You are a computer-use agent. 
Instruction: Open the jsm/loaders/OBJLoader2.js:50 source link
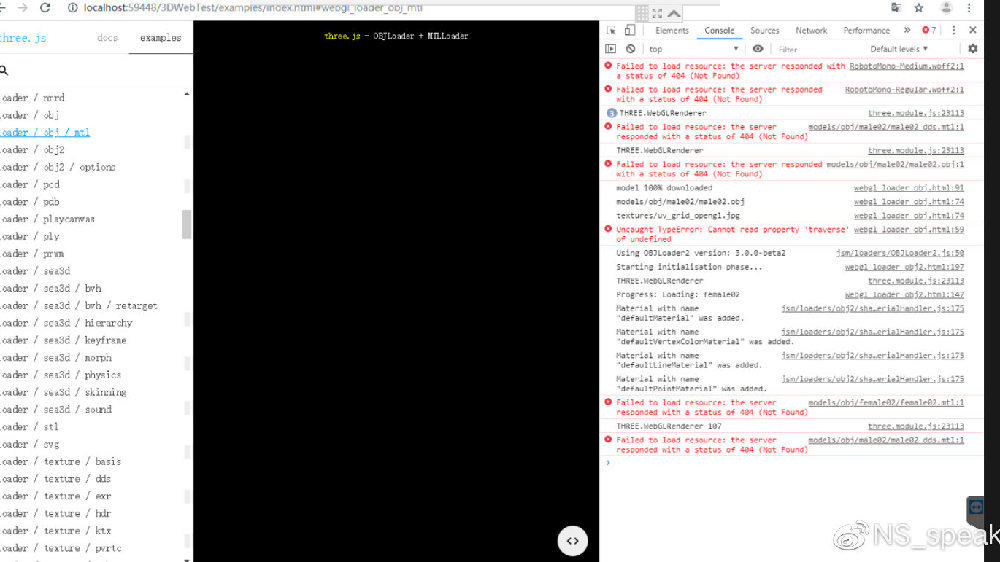point(900,253)
